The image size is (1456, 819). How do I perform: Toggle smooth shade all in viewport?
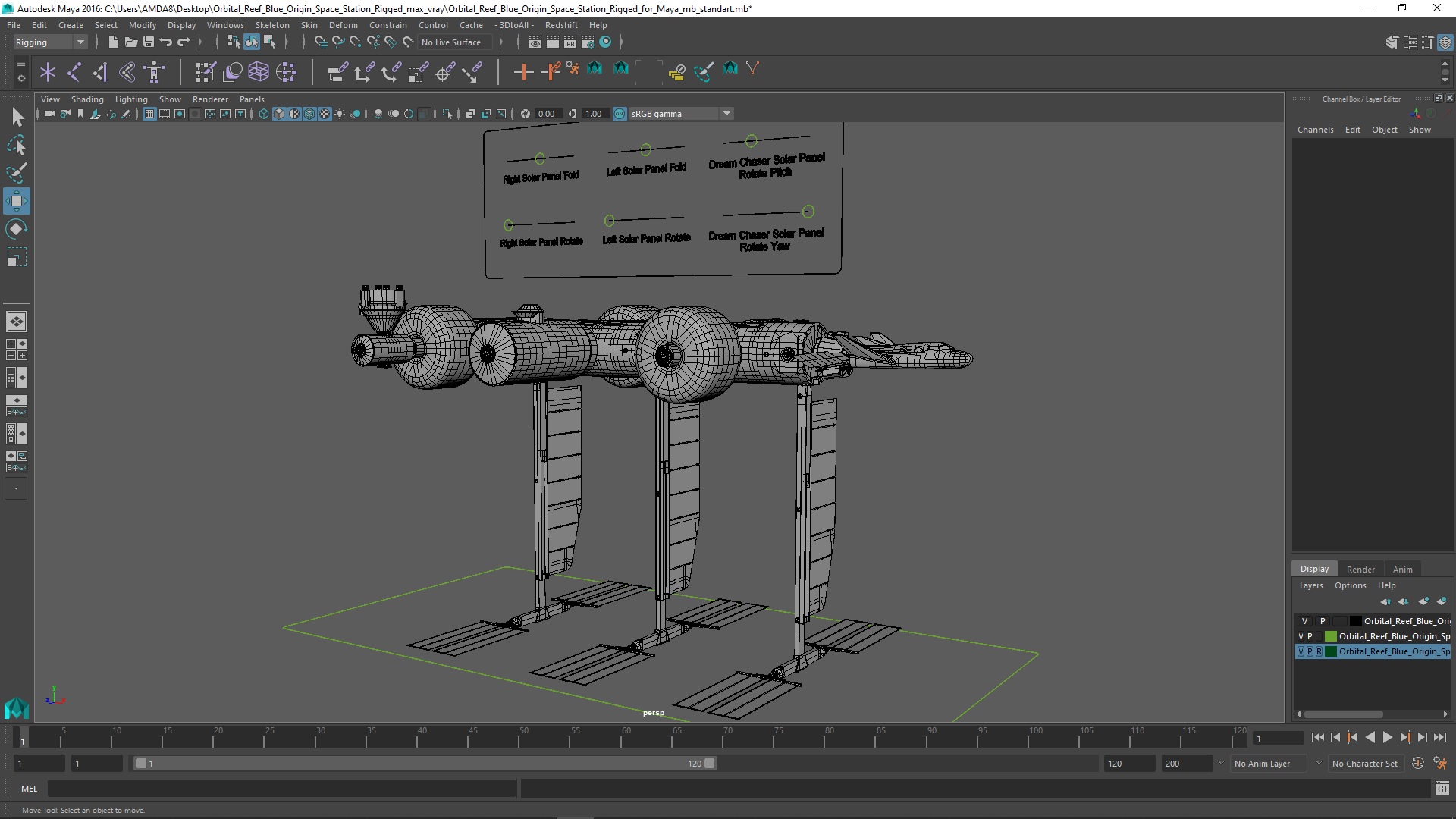point(279,114)
